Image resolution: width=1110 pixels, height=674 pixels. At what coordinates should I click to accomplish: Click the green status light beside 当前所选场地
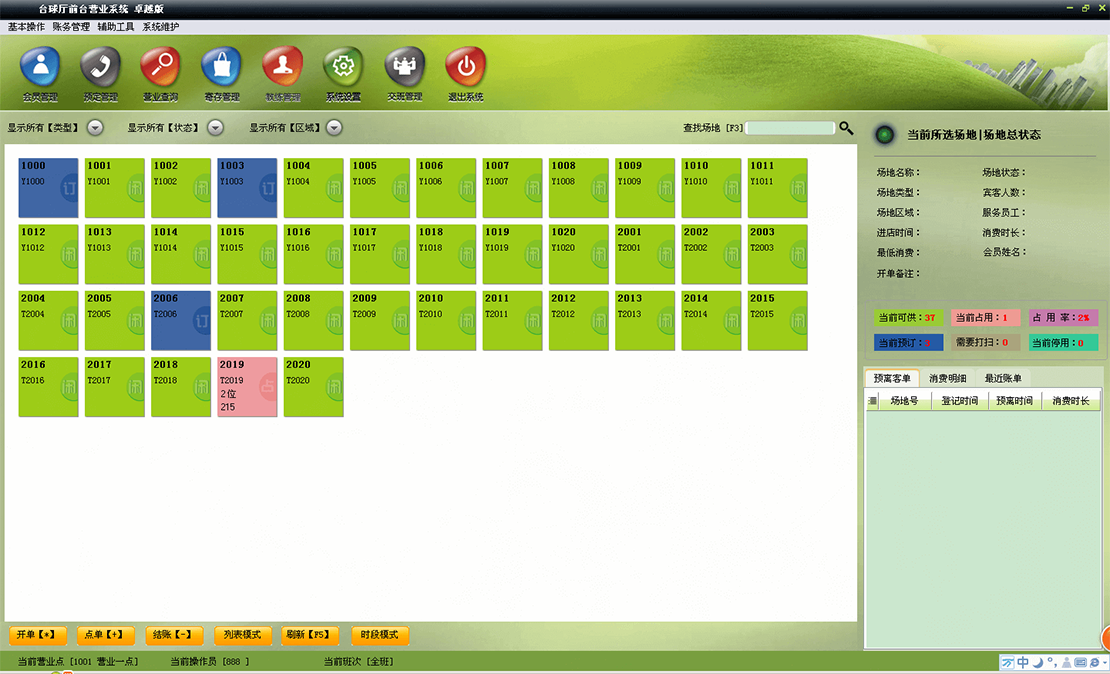(884, 135)
